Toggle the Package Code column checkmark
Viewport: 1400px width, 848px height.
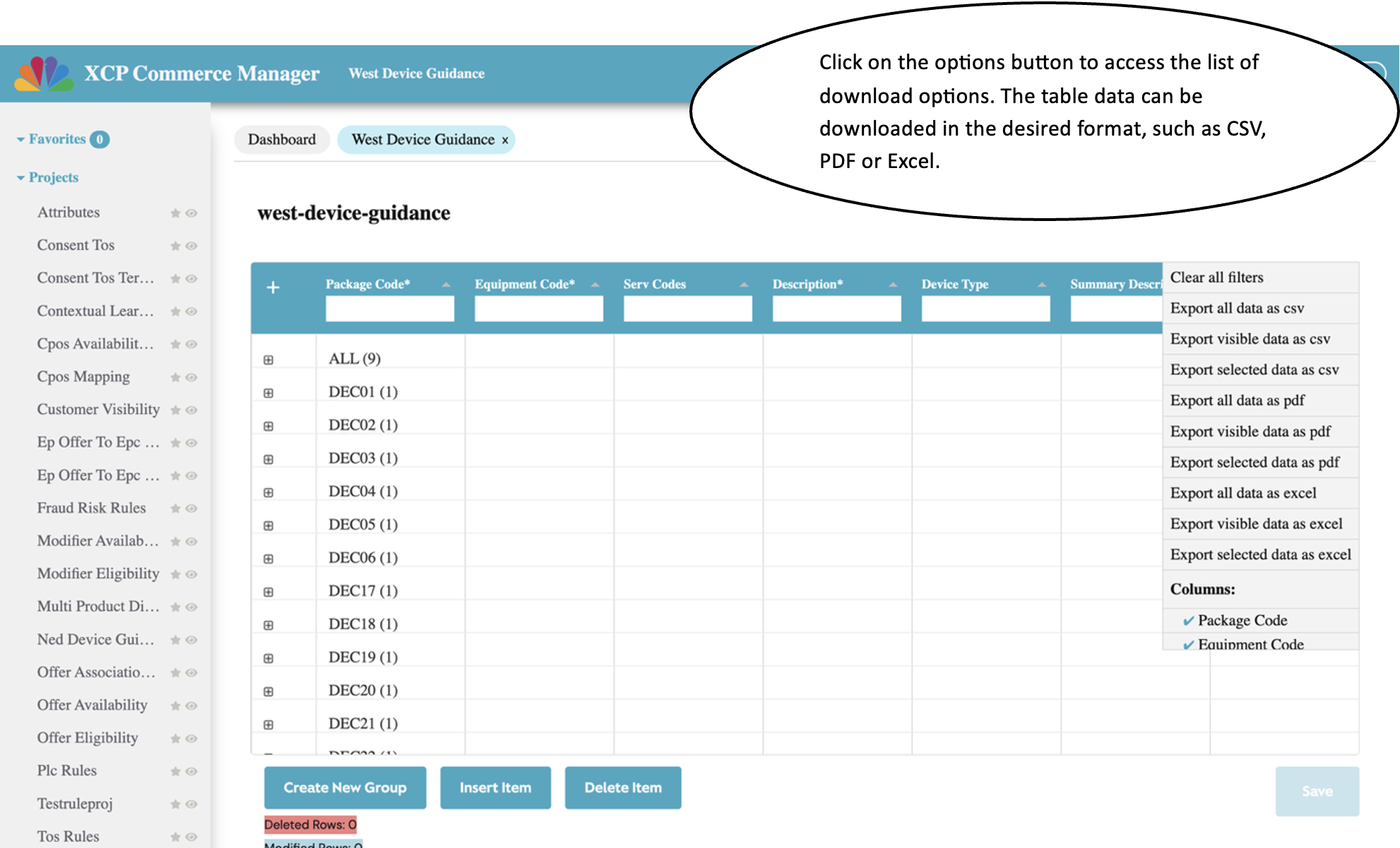coord(1189,621)
